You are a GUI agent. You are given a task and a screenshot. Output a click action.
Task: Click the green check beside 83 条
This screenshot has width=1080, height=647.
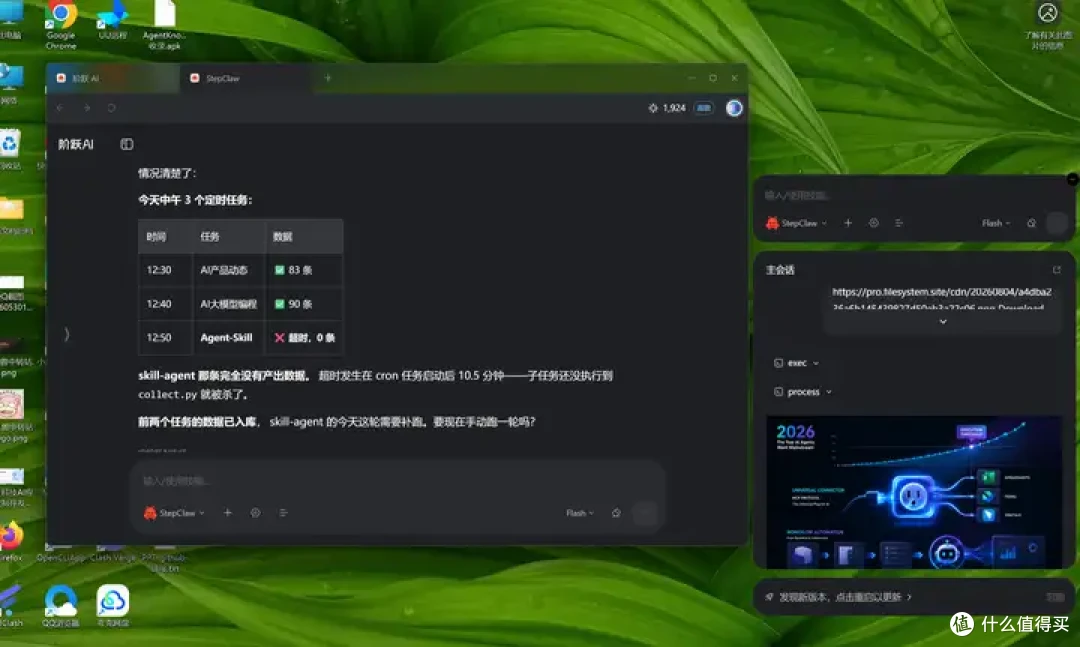(x=280, y=270)
